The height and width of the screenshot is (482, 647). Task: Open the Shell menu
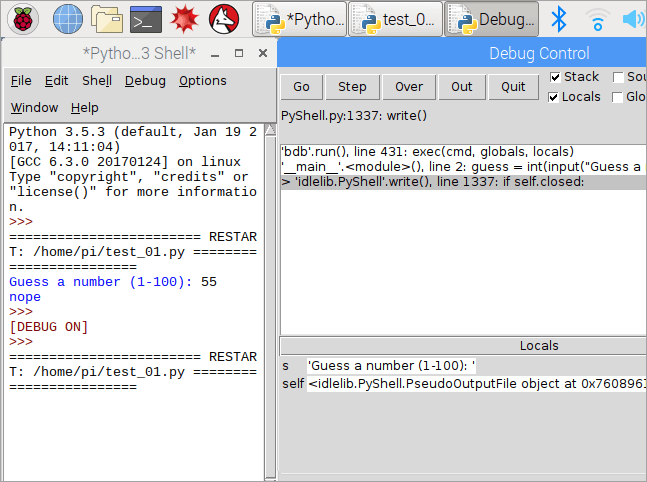(97, 81)
